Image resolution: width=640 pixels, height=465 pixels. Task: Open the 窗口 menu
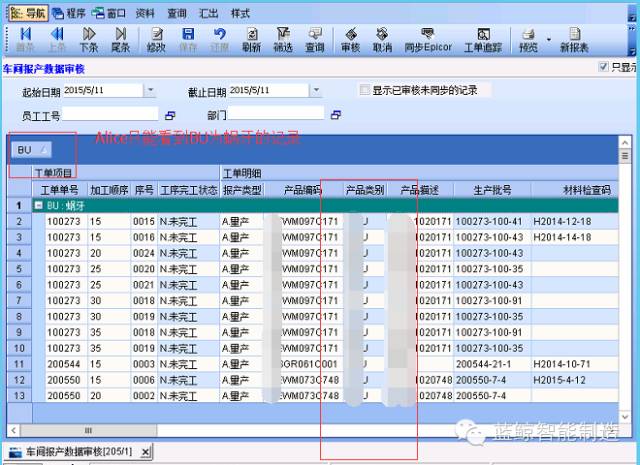[x=109, y=13]
